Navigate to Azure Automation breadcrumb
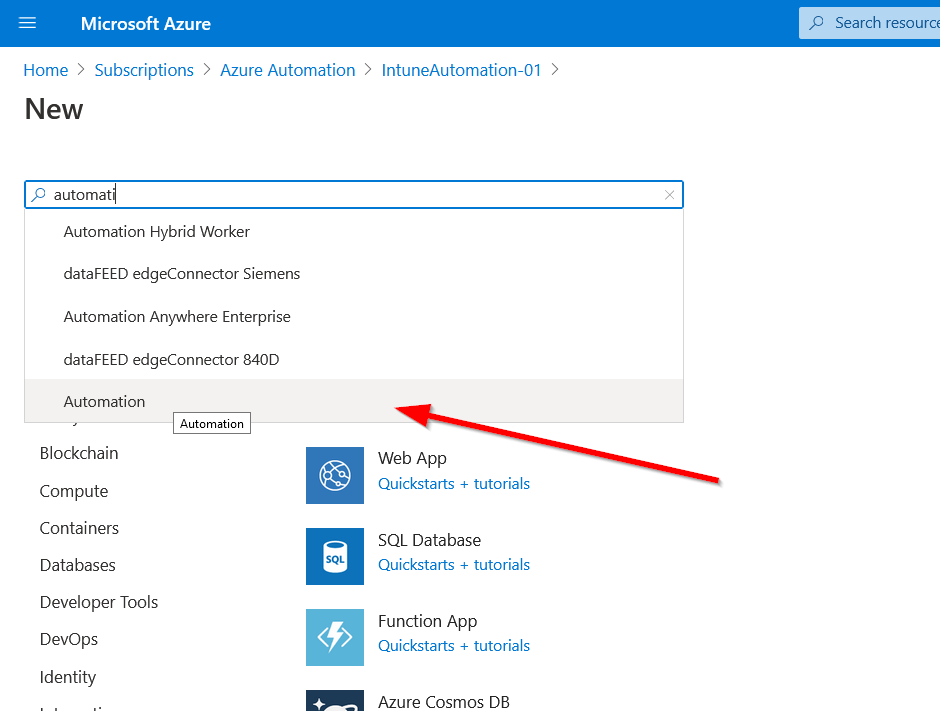940x711 pixels. [288, 70]
